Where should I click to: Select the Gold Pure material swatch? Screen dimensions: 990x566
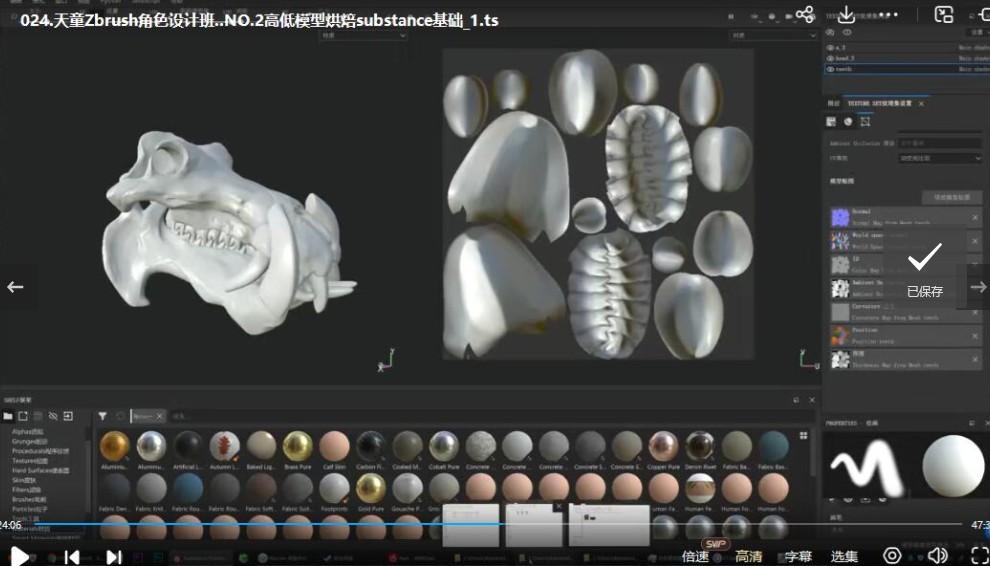[x=371, y=488]
